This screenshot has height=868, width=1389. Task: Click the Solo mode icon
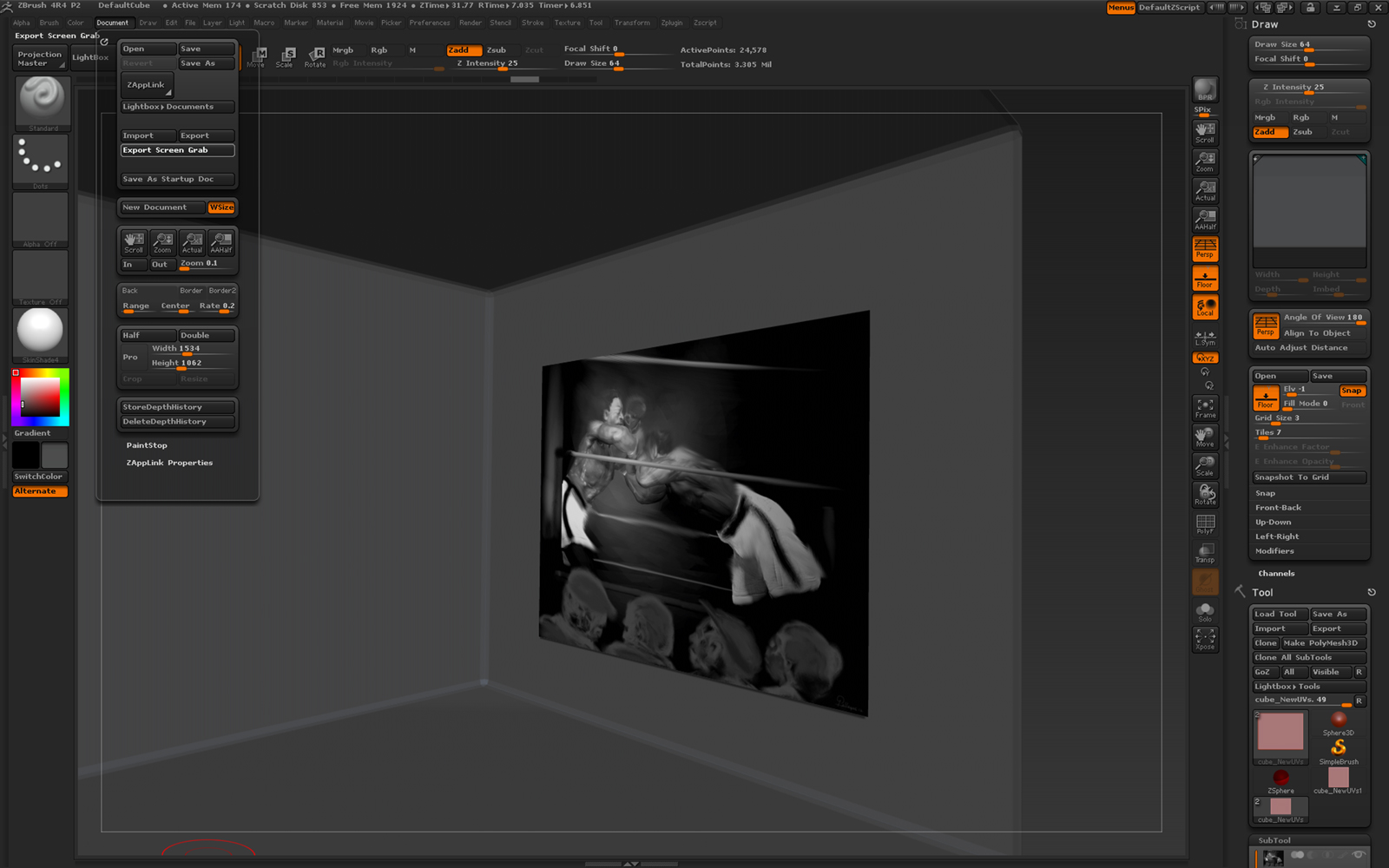click(x=1205, y=612)
